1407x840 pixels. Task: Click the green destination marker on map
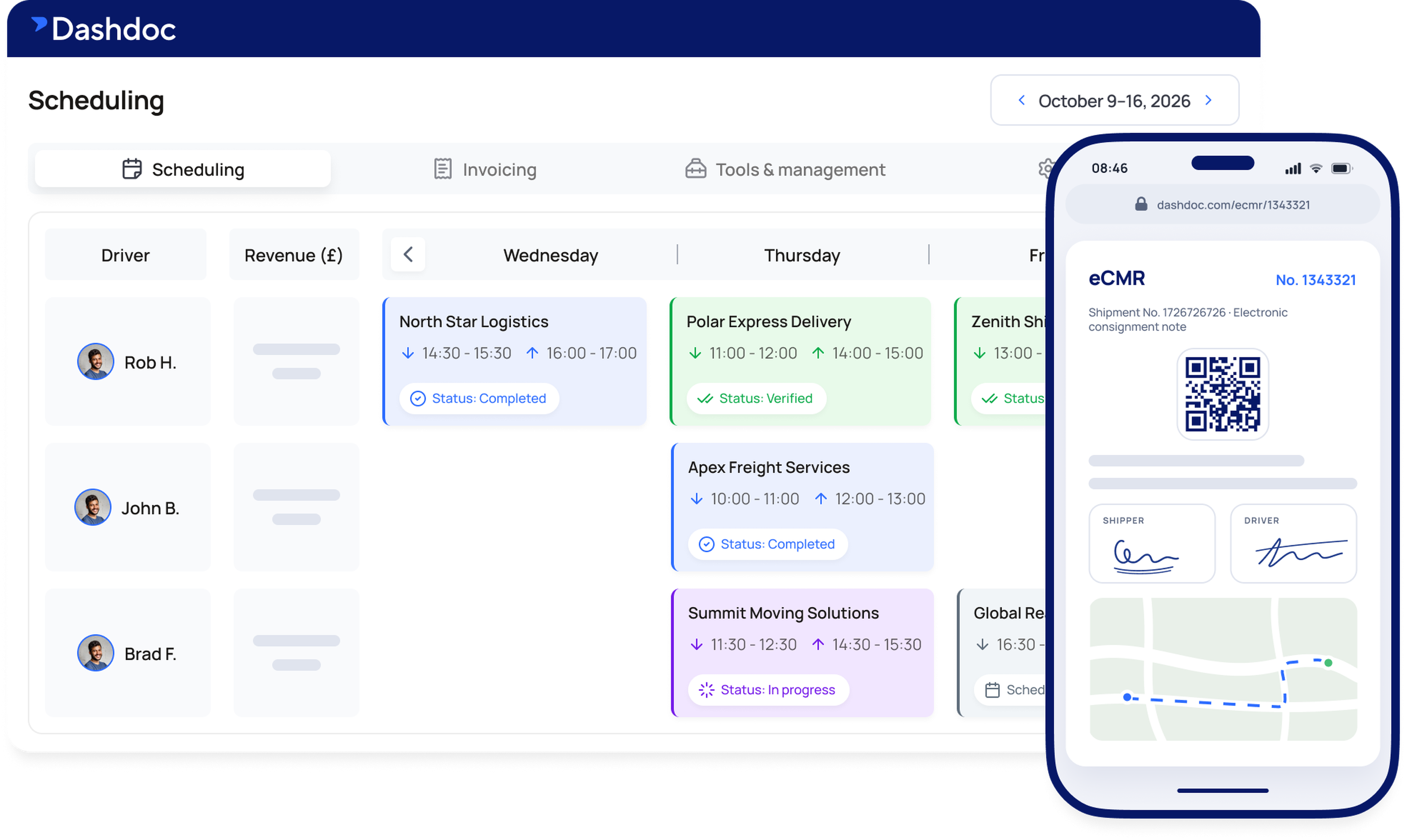click(x=1328, y=663)
